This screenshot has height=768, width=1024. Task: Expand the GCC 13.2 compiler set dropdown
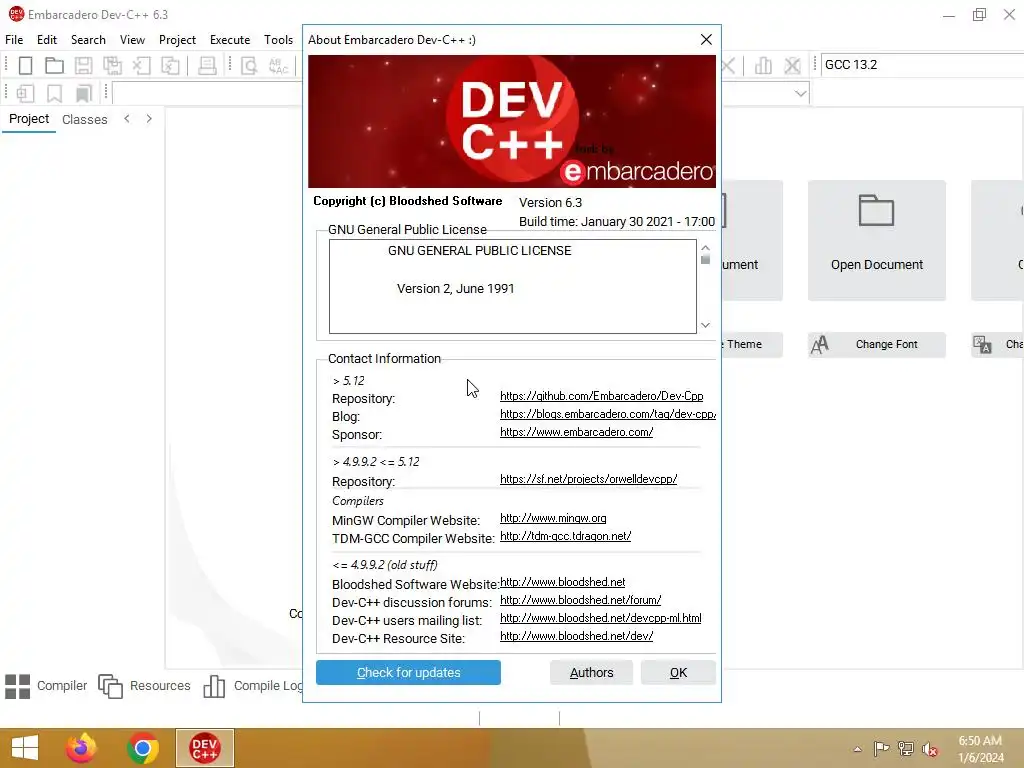pyautogui.click(x=922, y=65)
